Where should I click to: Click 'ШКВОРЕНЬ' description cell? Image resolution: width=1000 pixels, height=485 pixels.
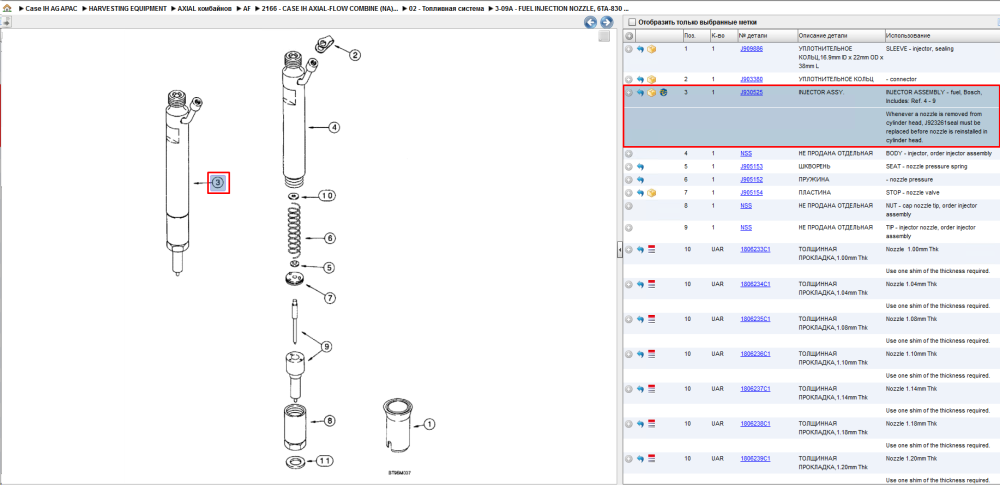(815, 167)
